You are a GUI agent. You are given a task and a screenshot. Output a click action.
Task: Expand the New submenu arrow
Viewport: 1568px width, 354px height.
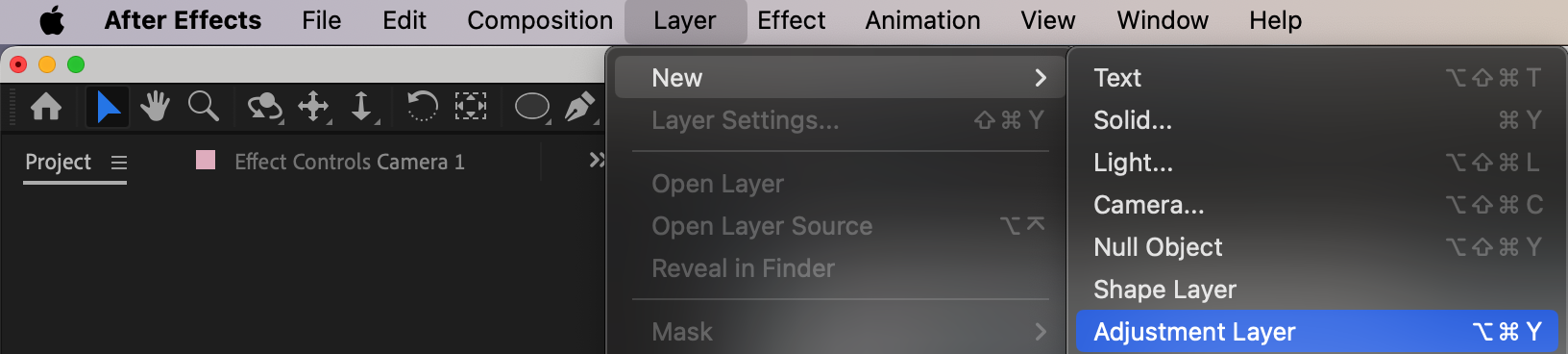click(x=1041, y=78)
